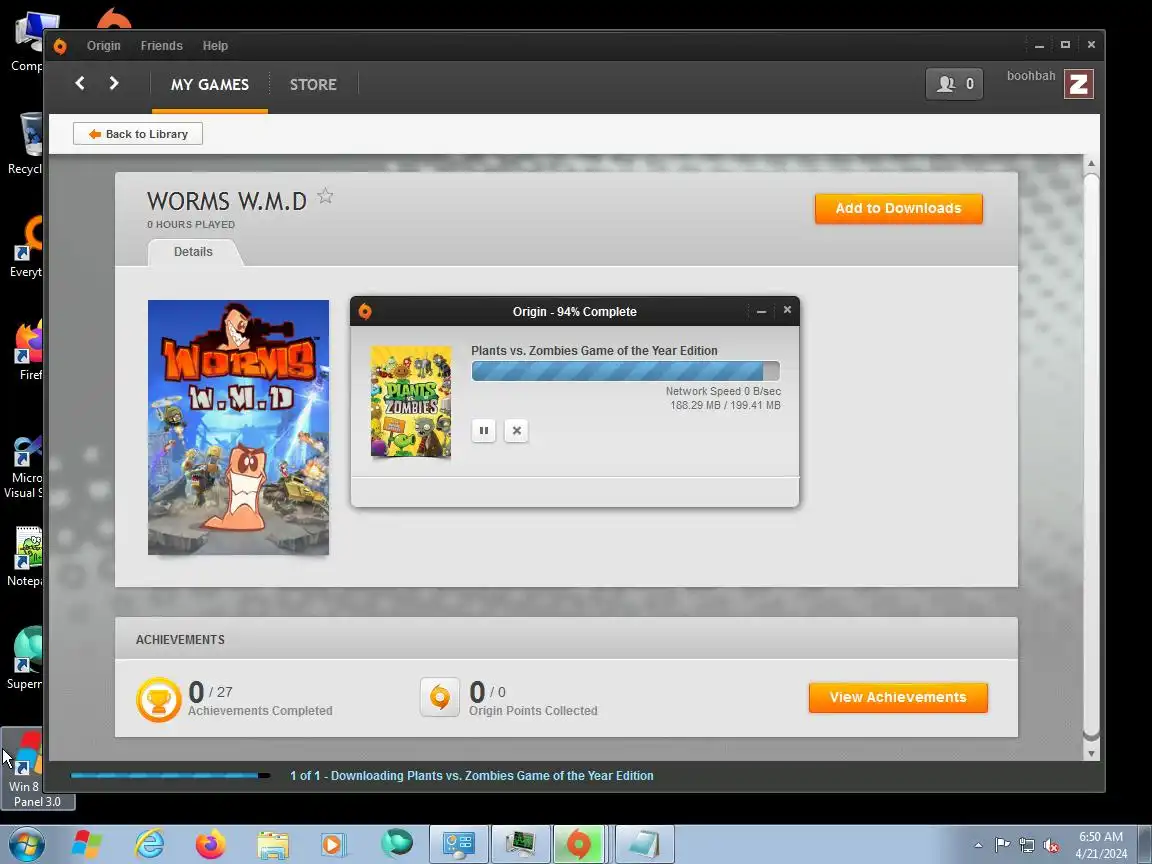Click the Origin Points Collected label
This screenshot has width=1152, height=864.
point(533,710)
